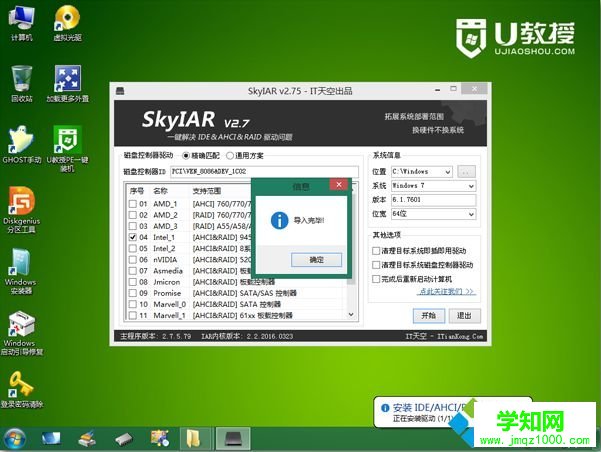This screenshot has height=452, width=601.
Task: Click the browse '...' button beside 位置
Action: click(x=466, y=172)
